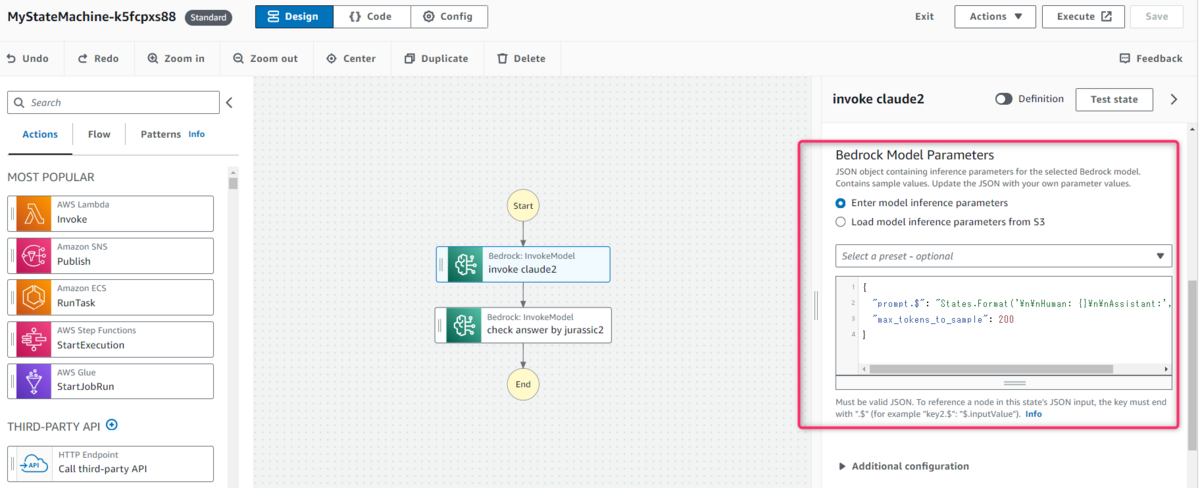
Task: Click the Amazon ECS RunTask icon
Action: click(33, 297)
